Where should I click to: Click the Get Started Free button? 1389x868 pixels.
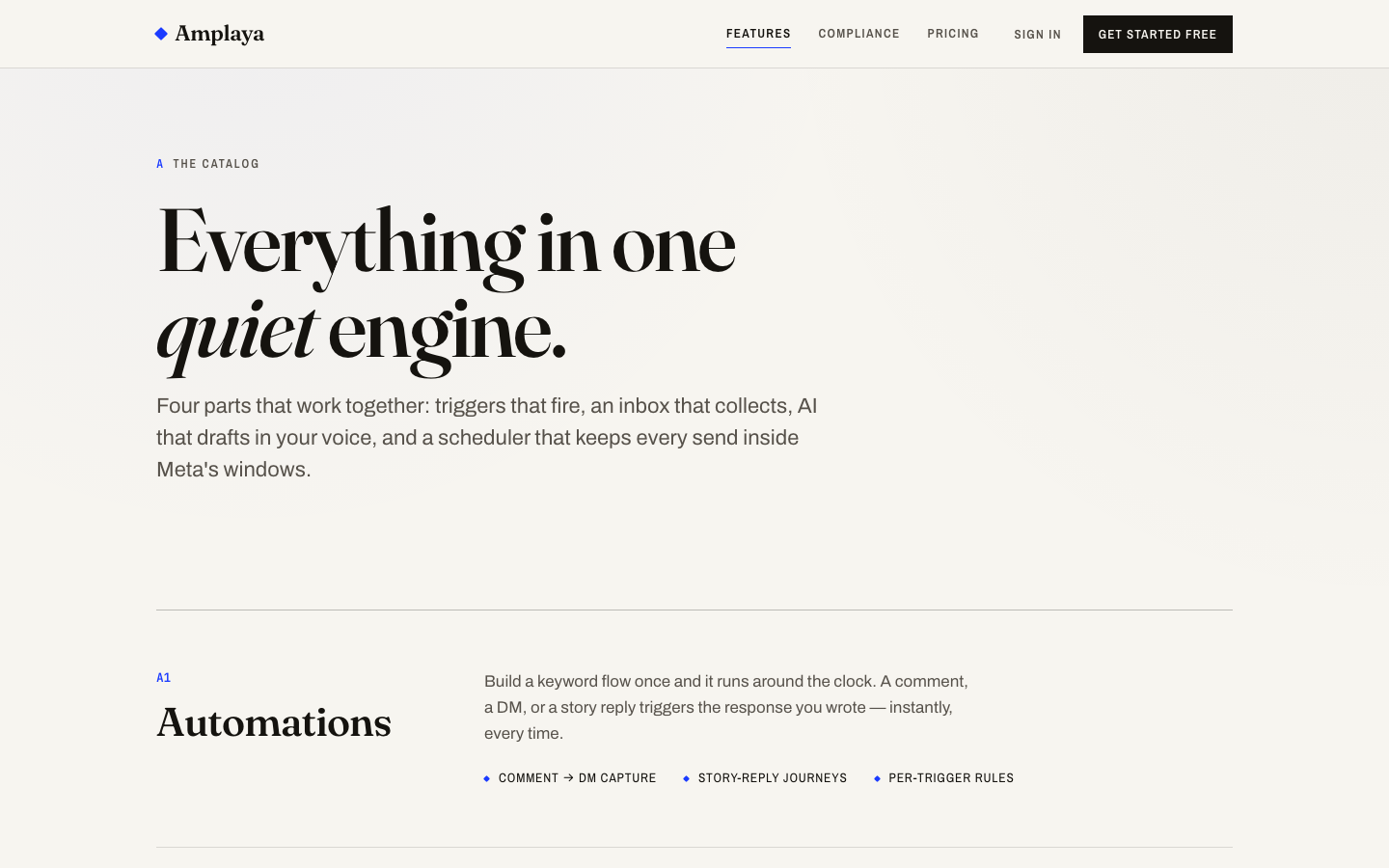[1157, 34]
